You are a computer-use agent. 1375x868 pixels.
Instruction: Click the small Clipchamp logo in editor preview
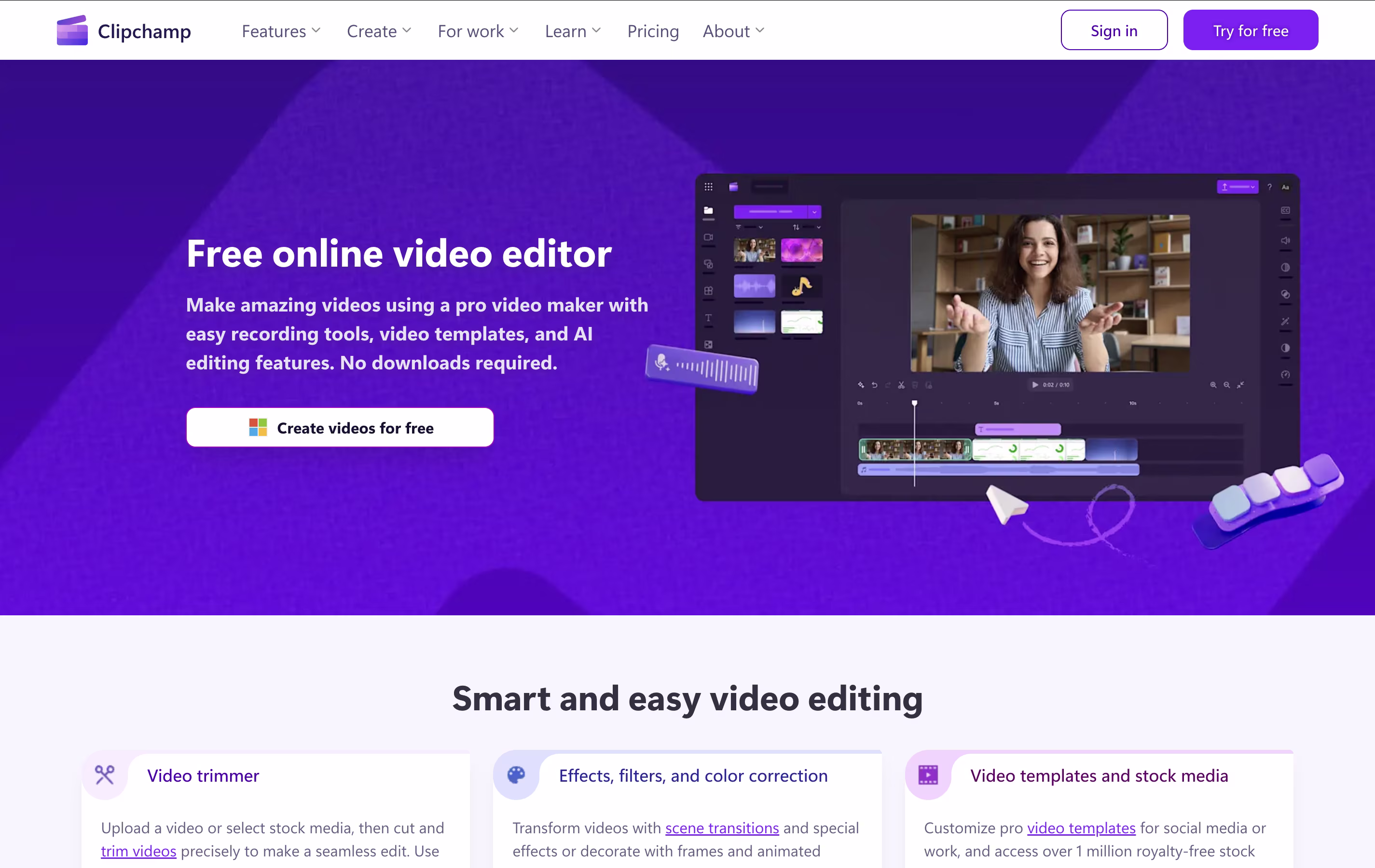click(733, 187)
